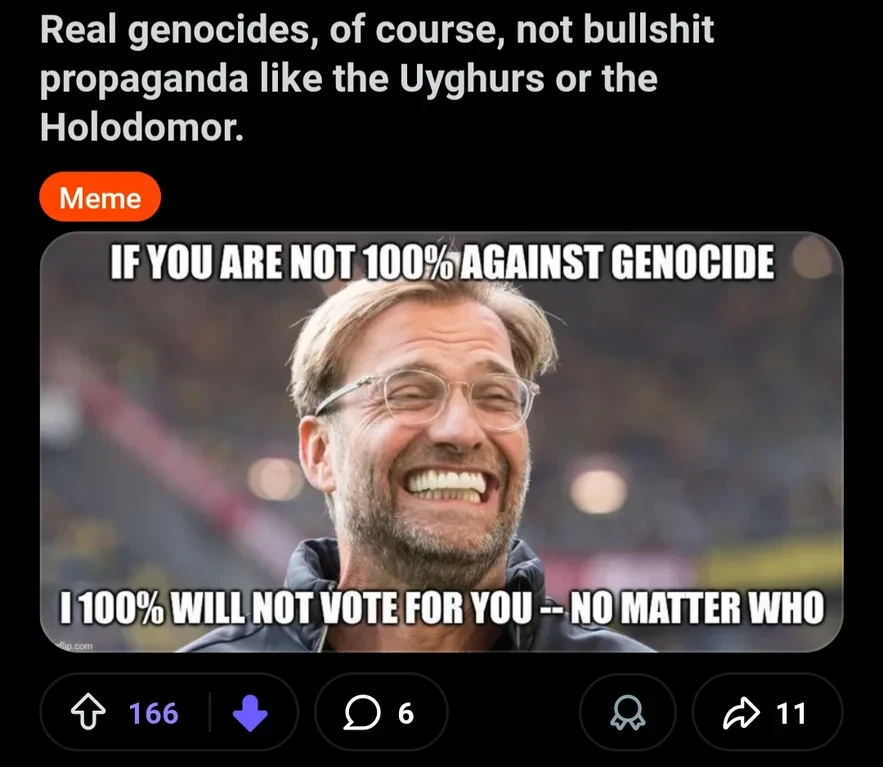The image size is (883, 767).
Task: Upvote the post with the up arrow
Action: (x=88, y=712)
